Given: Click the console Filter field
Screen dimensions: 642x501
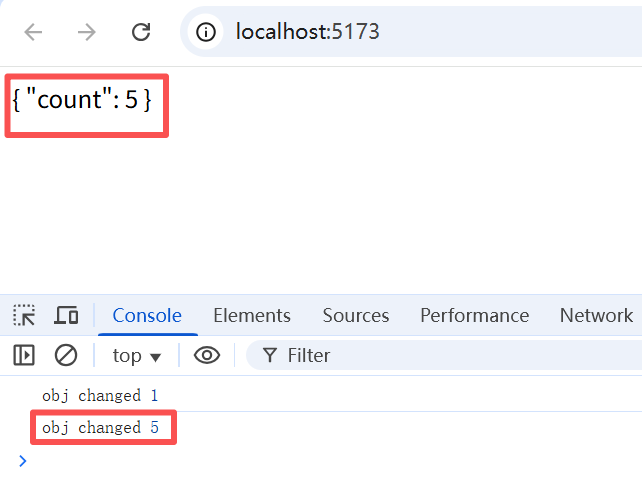Looking at the screenshot, I should [444, 355].
